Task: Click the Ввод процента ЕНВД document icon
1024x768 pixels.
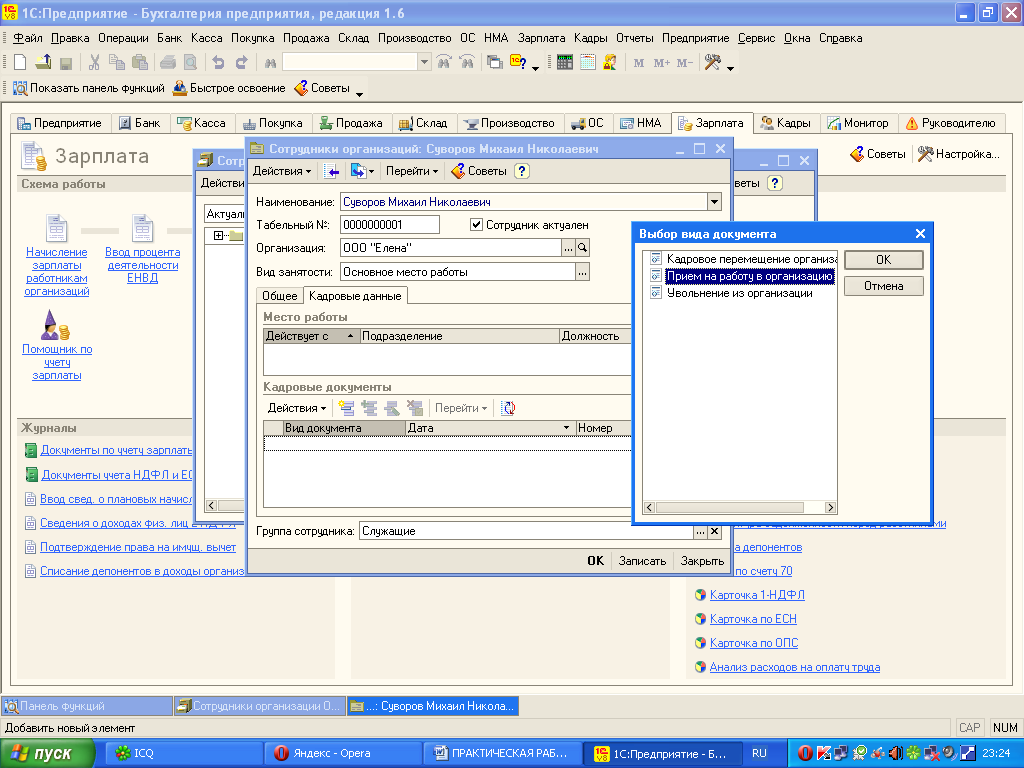Action: click(x=142, y=229)
